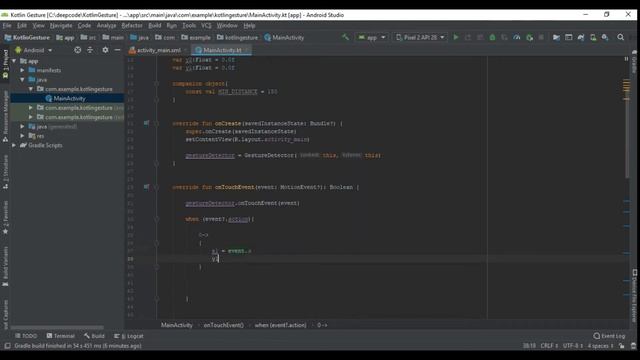Fold the companion object block in gutter
640x360 pixels.
pos(156,83)
